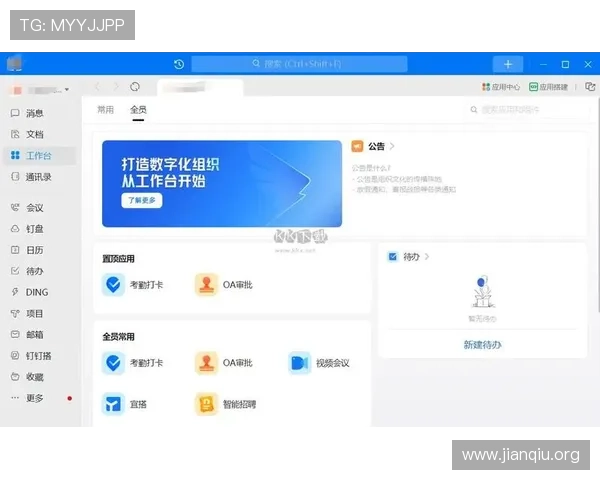Screen dimensions: 600x480
Task: Click 了解更多 on the banner
Action: 142,200
